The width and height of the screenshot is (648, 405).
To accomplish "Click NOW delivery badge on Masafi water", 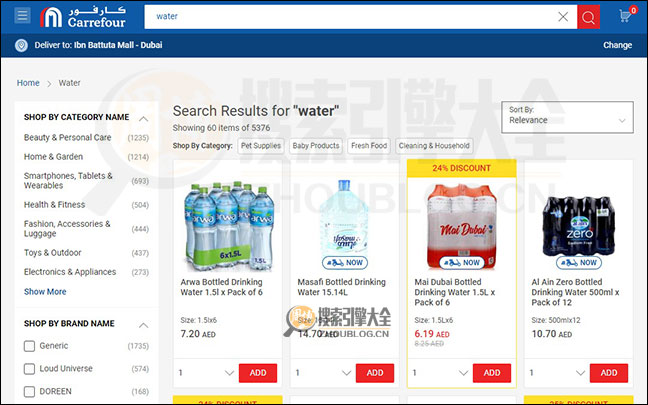I will pos(345,262).
